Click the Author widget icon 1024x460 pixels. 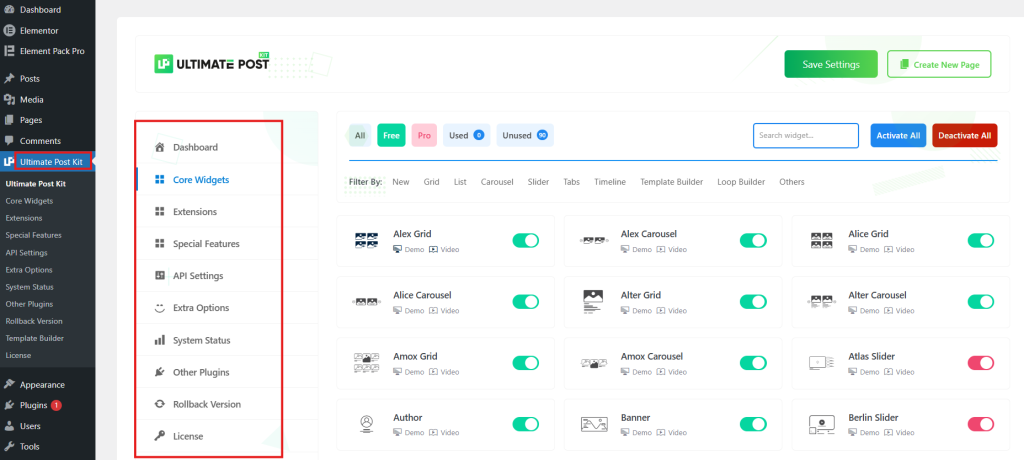pos(366,424)
